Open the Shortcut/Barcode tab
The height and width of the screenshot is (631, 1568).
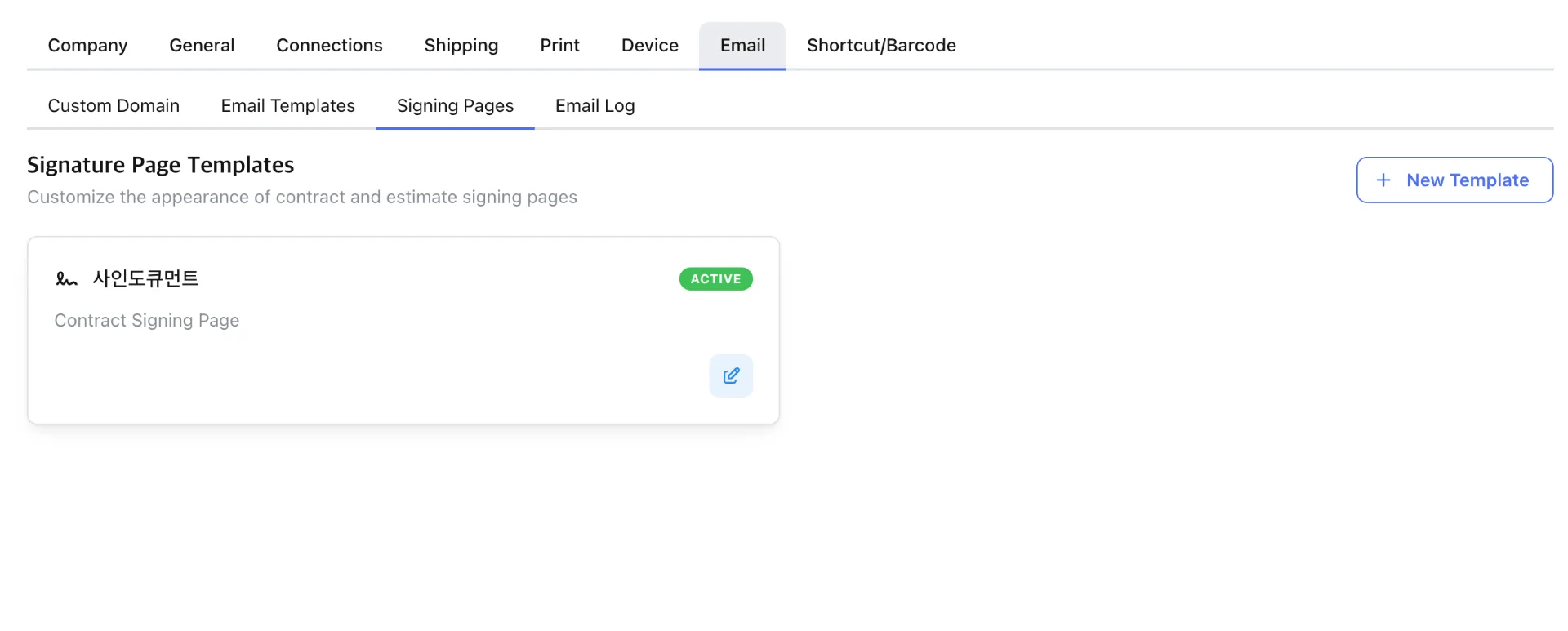point(881,46)
